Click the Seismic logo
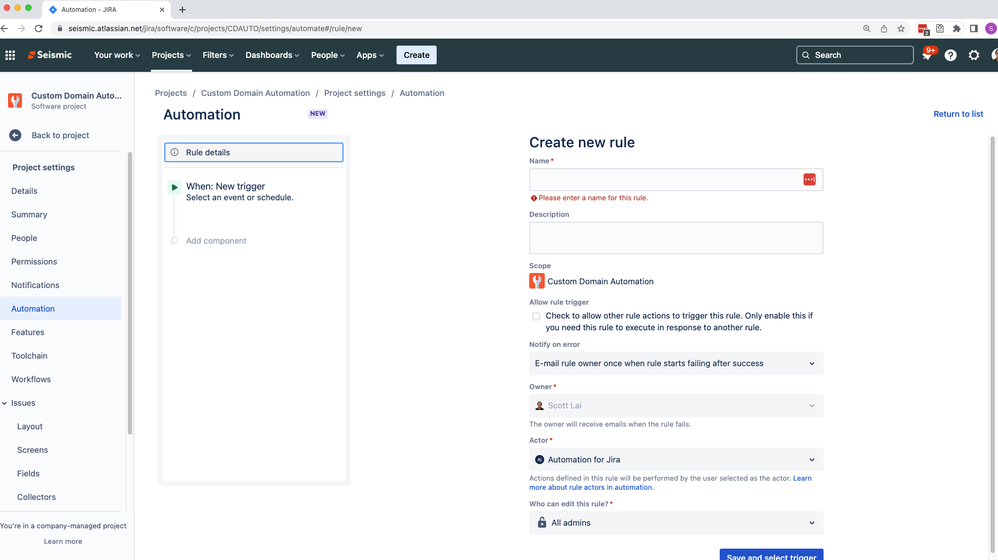The image size is (998, 560). point(50,55)
